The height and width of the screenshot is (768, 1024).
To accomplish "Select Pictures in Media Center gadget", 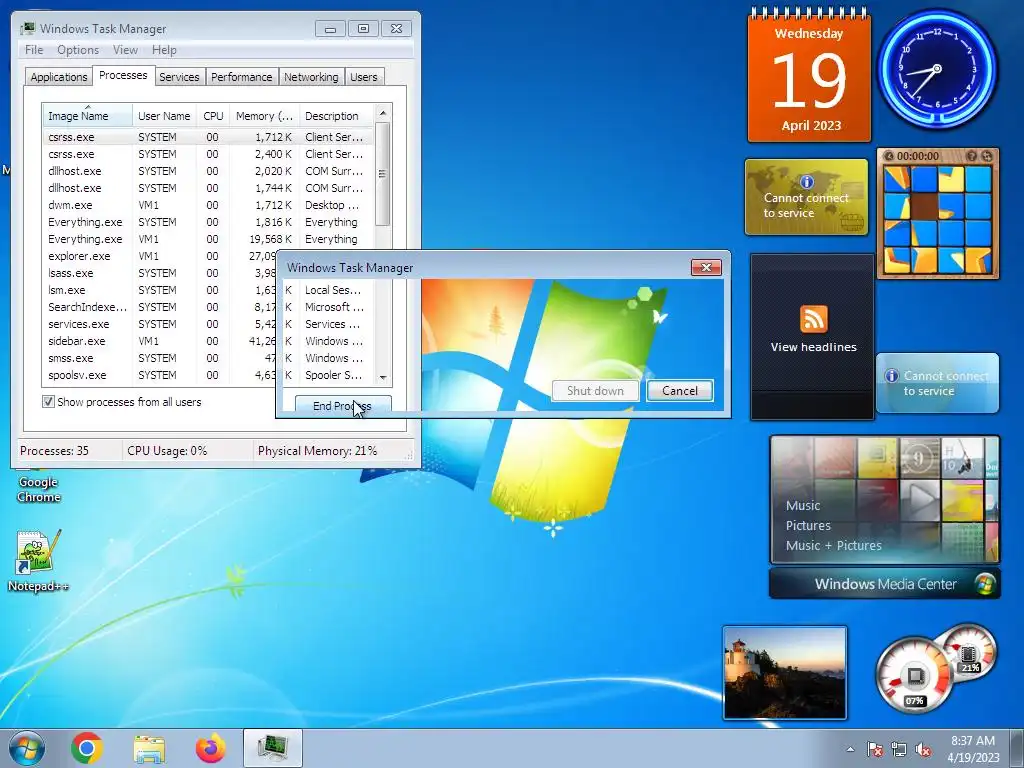I will pos(808,525).
